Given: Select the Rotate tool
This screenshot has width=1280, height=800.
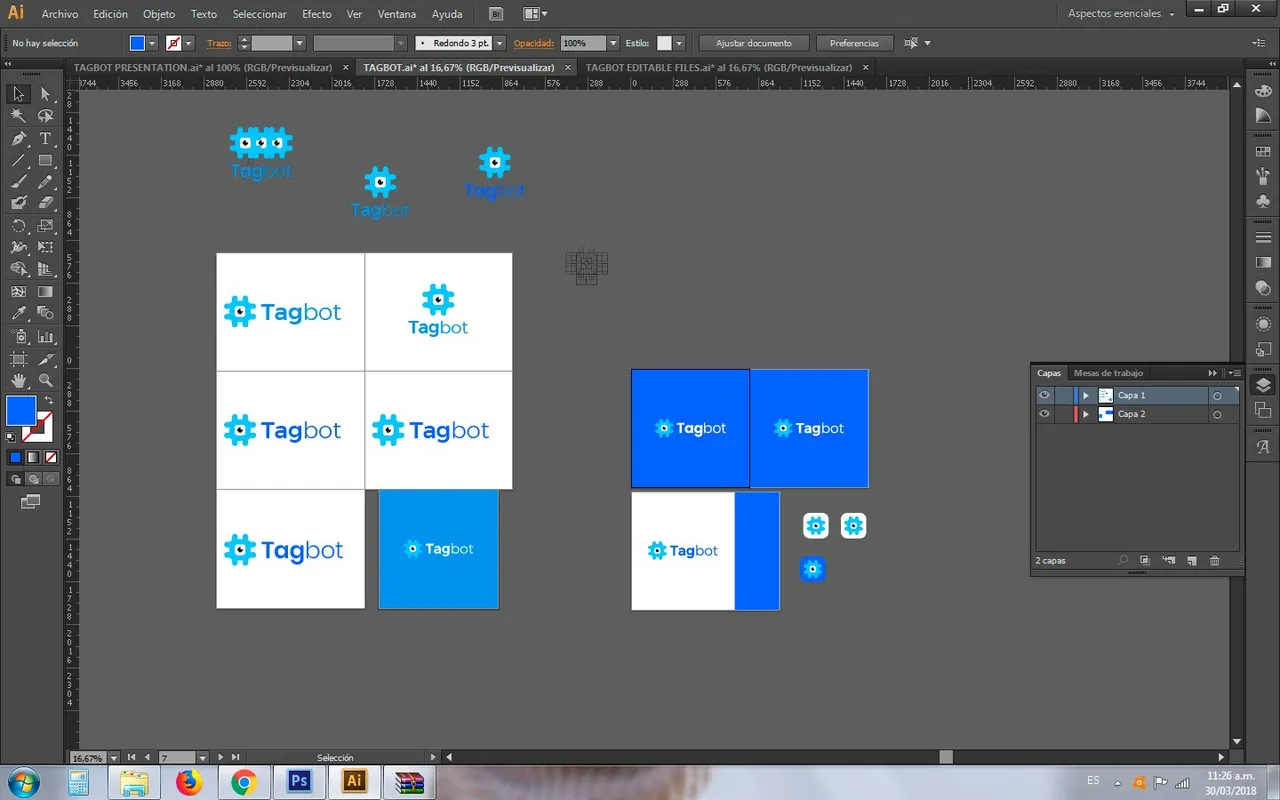Looking at the screenshot, I should [18, 226].
